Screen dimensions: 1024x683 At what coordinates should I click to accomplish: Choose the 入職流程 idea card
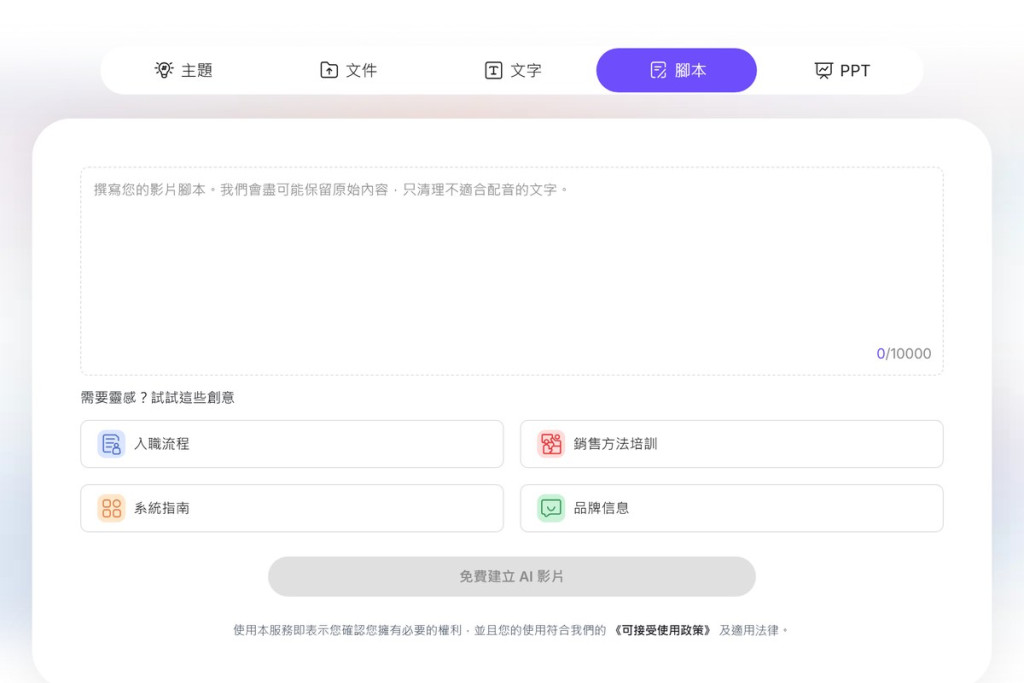click(x=292, y=444)
